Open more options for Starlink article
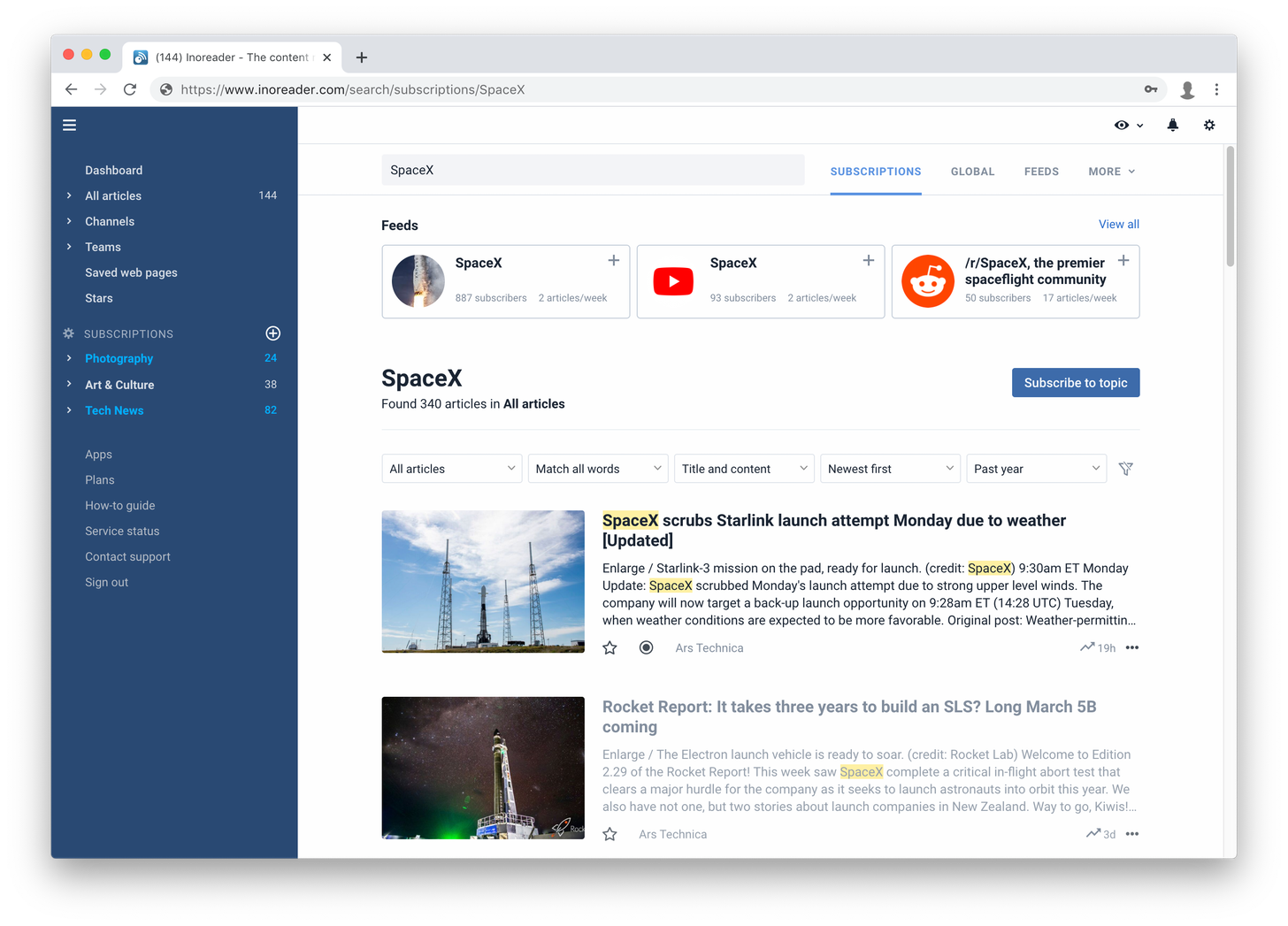The width and height of the screenshot is (1288, 926). point(1132,648)
